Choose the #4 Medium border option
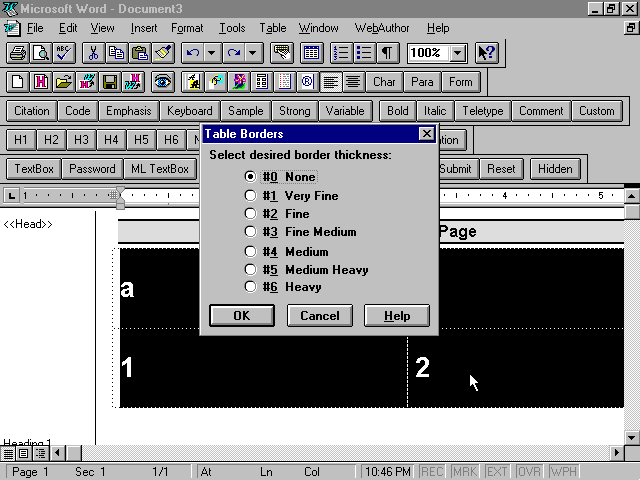640x480 pixels. [x=251, y=252]
